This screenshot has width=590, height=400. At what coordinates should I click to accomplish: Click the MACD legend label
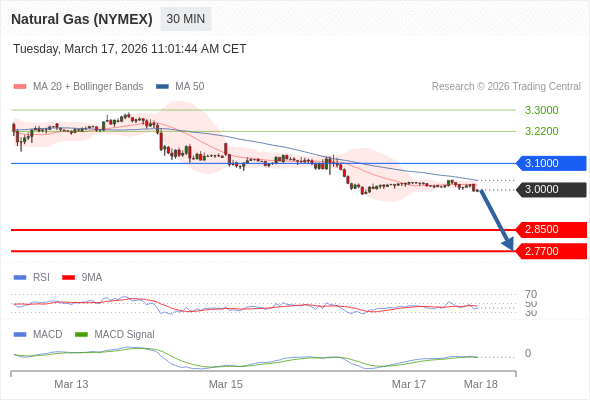(x=48, y=335)
